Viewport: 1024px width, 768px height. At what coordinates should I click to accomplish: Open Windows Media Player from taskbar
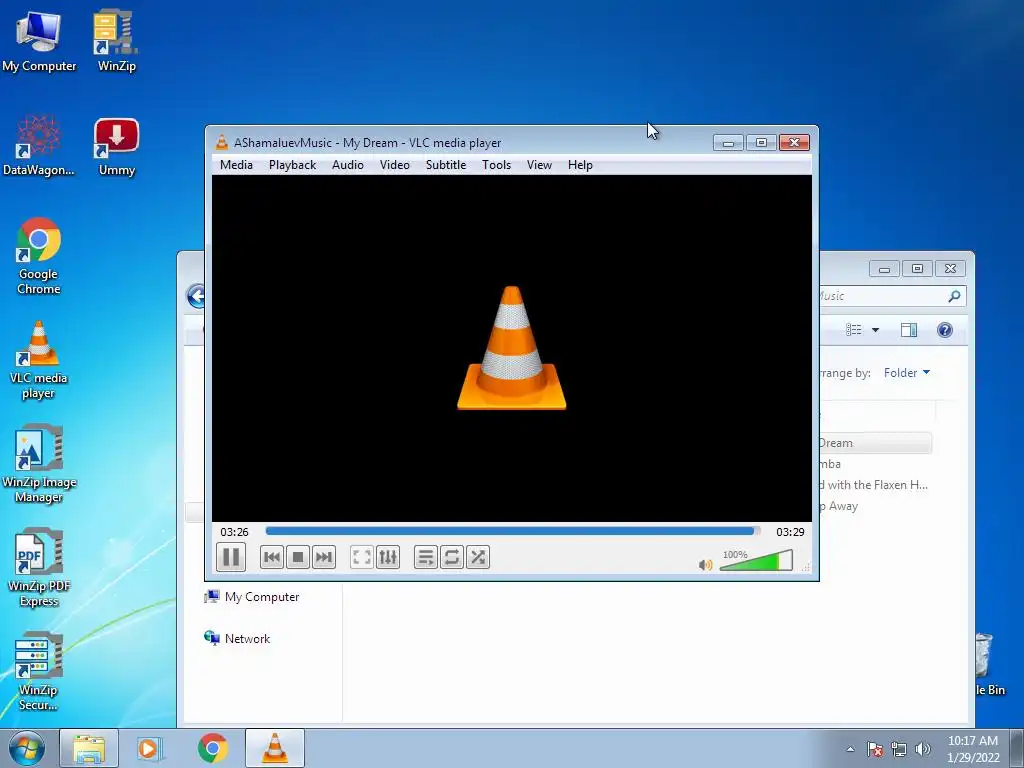point(149,748)
